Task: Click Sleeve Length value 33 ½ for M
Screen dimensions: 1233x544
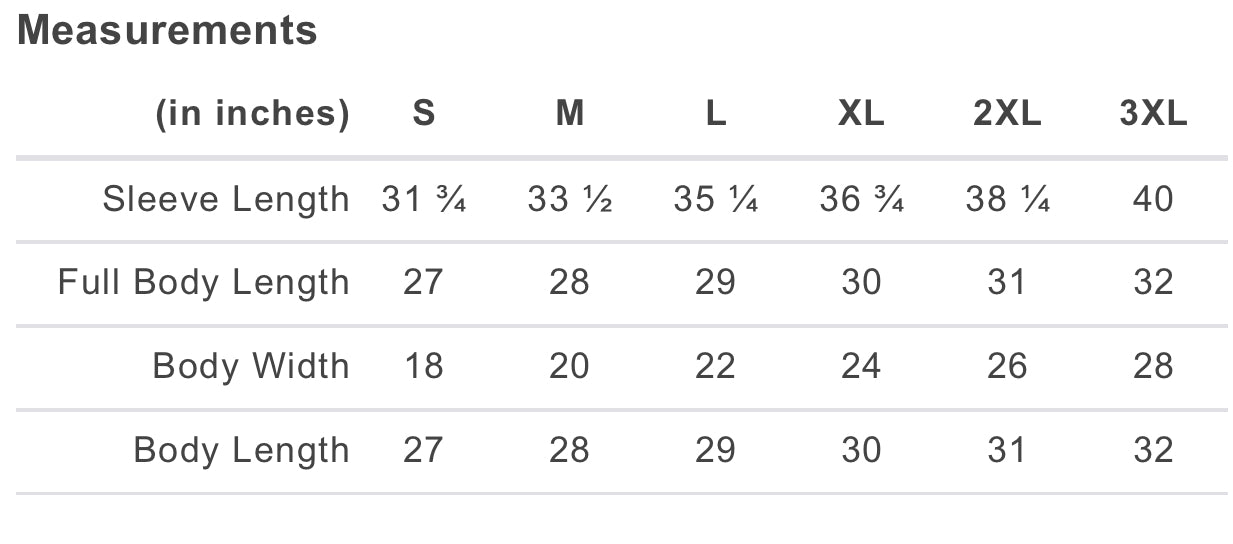Action: tap(570, 200)
